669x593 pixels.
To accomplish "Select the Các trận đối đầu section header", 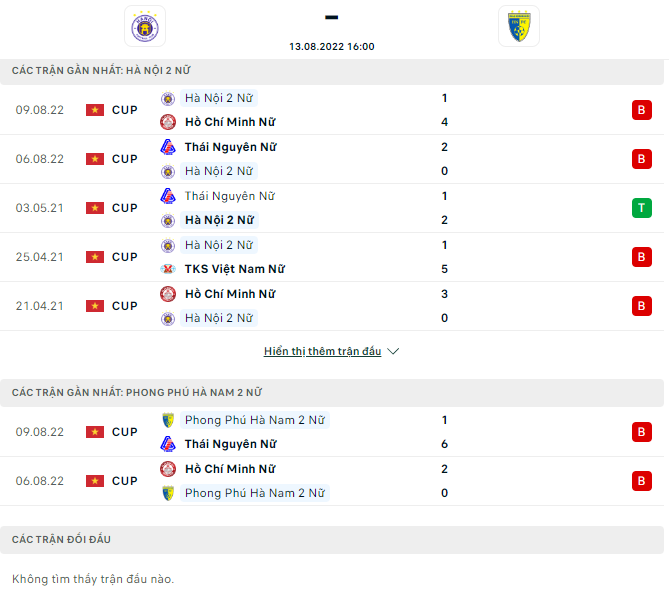I will pos(62,540).
